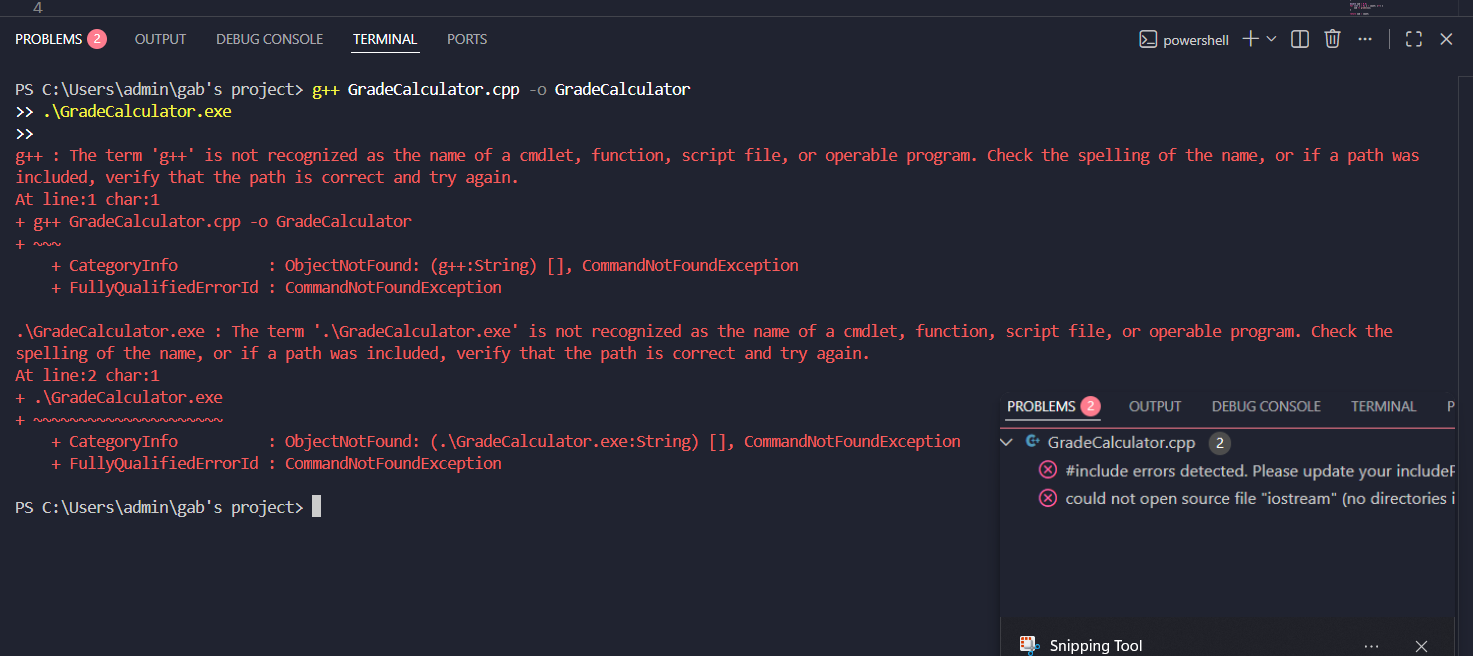Switch to OUTPUT in the lower-right overlay panel
The width and height of the screenshot is (1473, 656).
click(1155, 407)
